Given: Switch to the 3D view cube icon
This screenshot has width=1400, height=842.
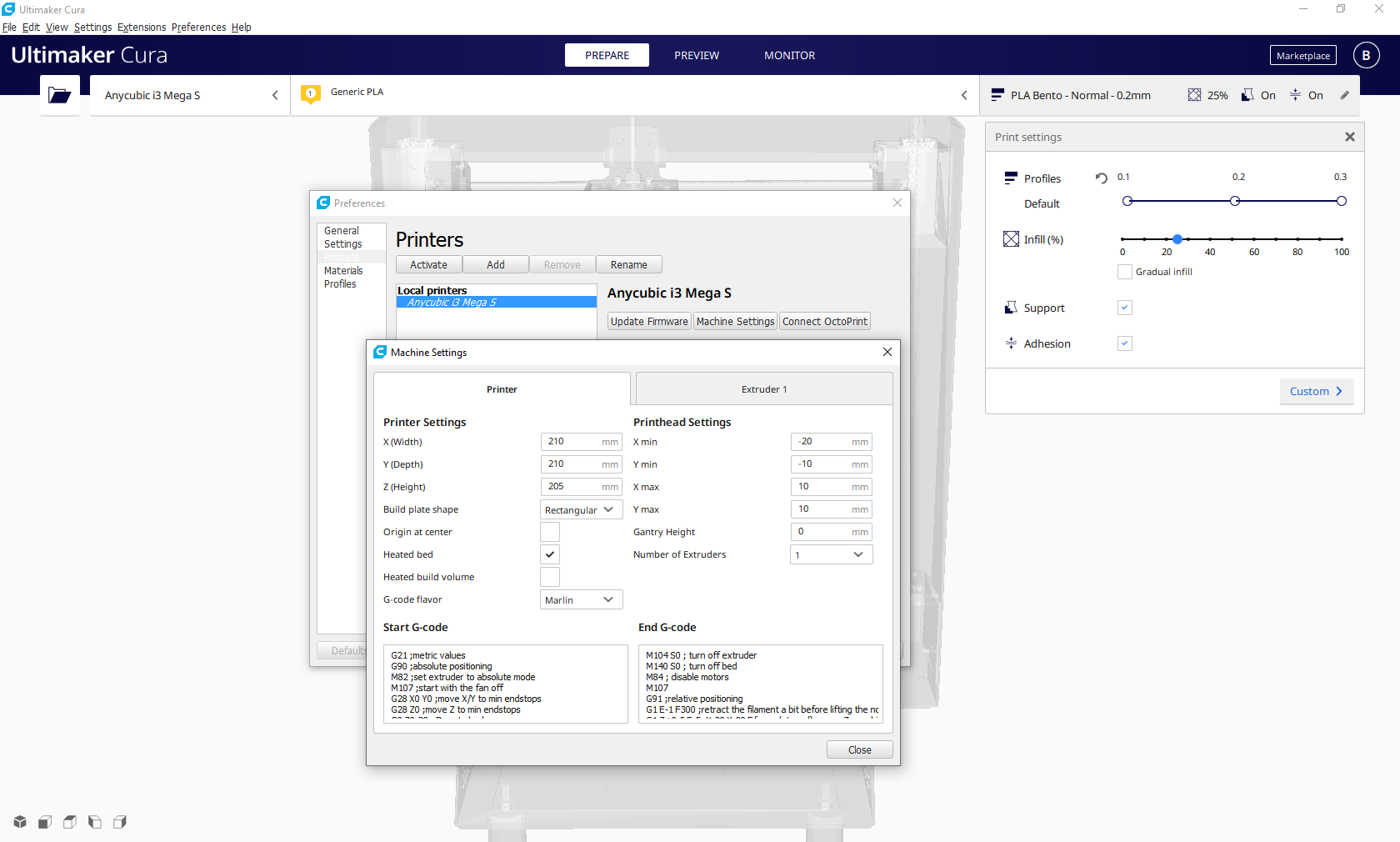Looking at the screenshot, I should (x=20, y=822).
